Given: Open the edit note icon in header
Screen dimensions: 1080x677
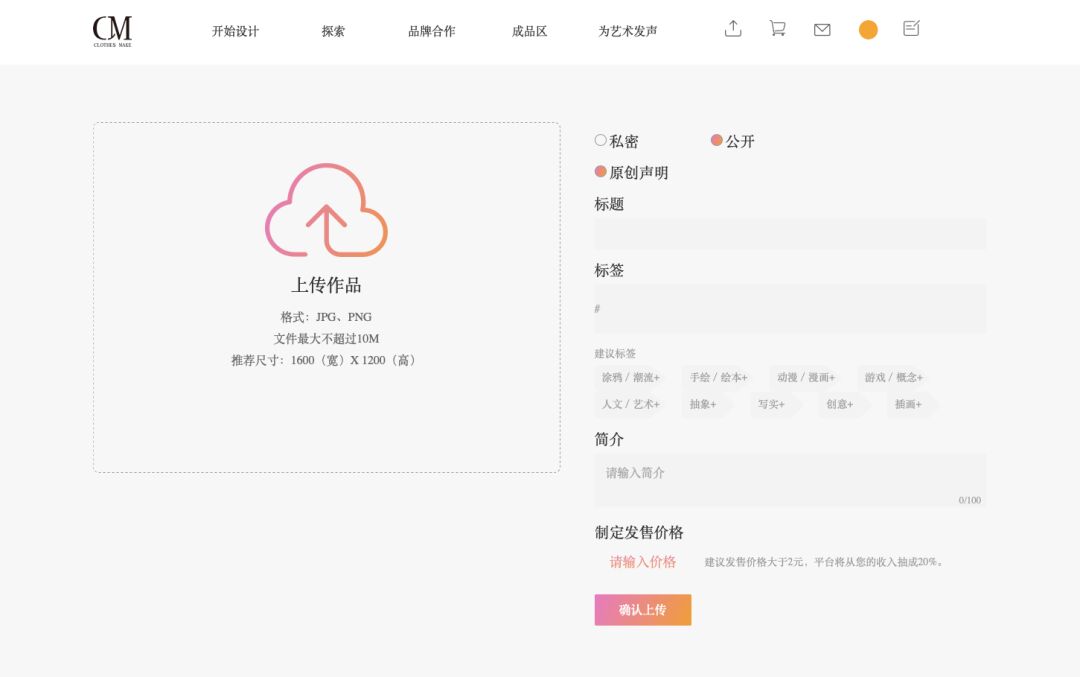Looking at the screenshot, I should tap(911, 28).
